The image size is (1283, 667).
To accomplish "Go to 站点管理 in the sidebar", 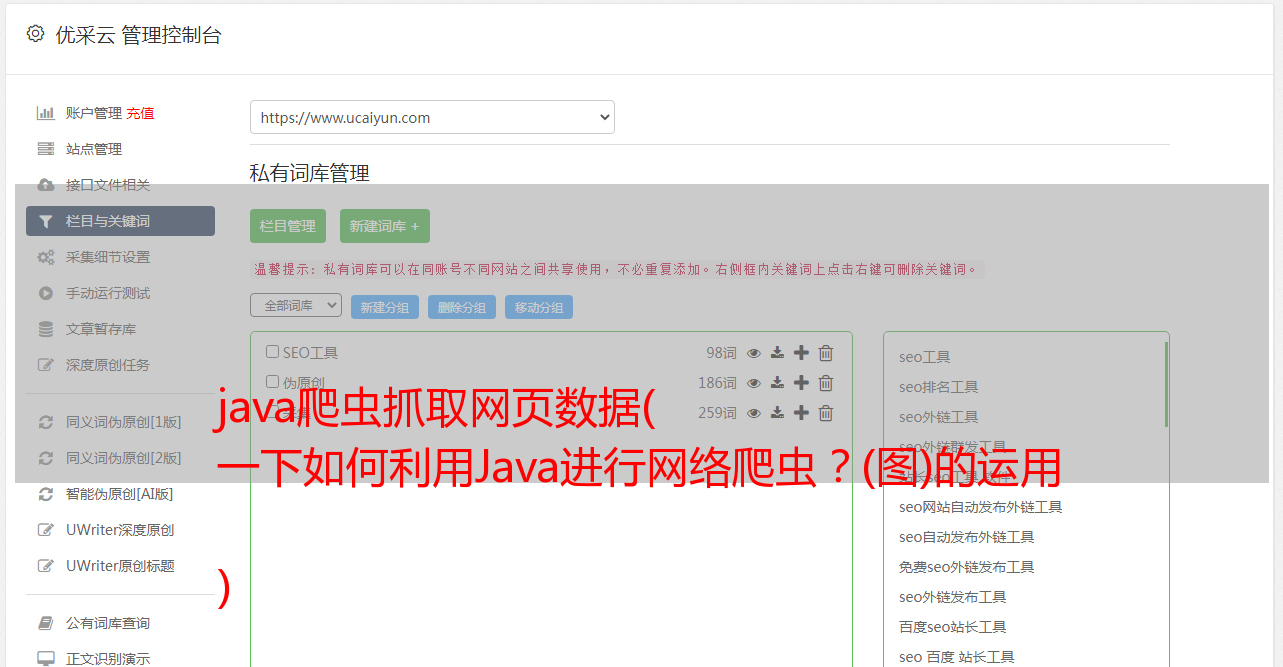I will click(x=94, y=149).
